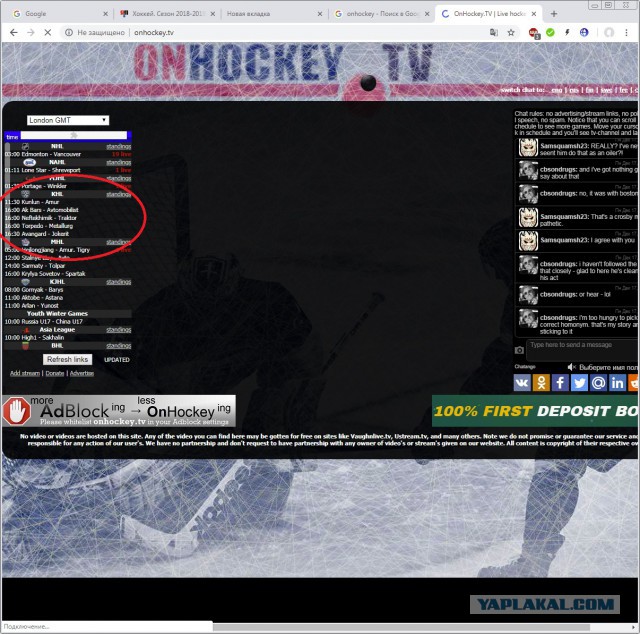Image resolution: width=640 pixels, height=634 pixels.
Task: Open the Edmonton - Vancouver game
Action: (x=51, y=154)
